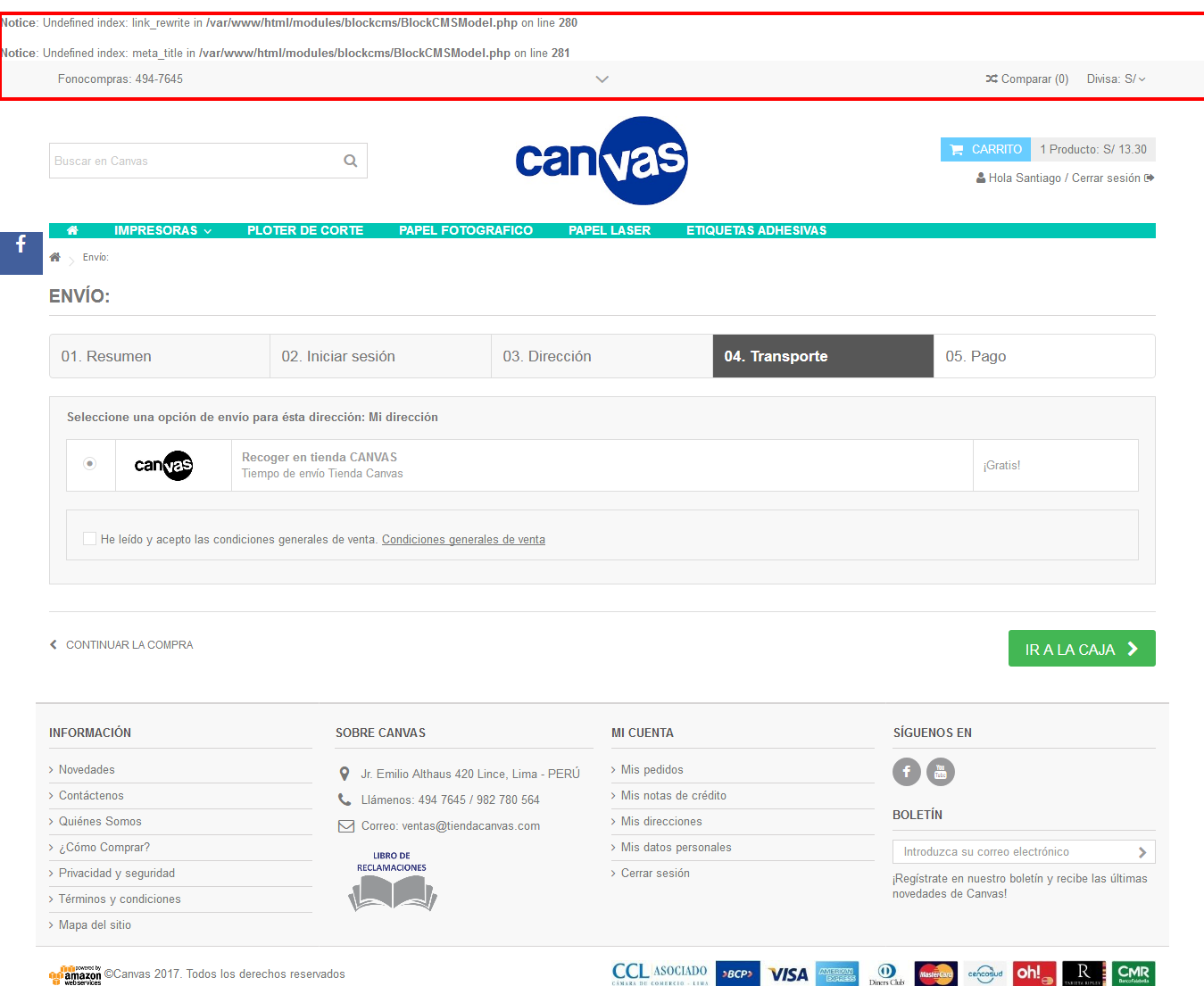Go to step 03. Dirección
Viewport: 1204px width, 986px height.
pyautogui.click(x=602, y=356)
